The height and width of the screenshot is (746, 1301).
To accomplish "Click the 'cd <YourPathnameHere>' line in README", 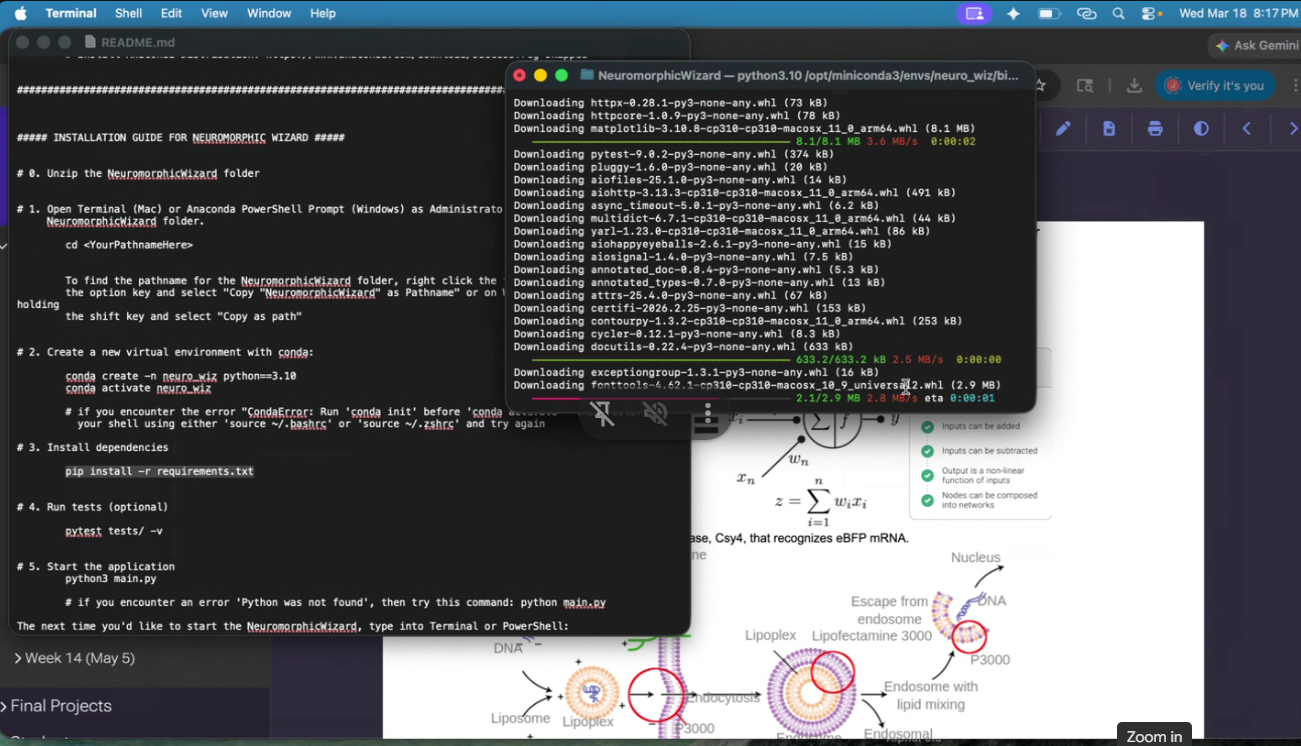I will coord(129,245).
